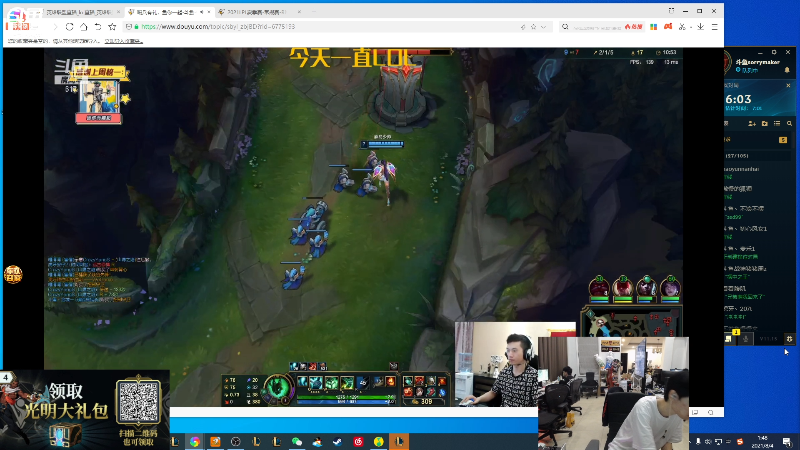
Task: Select the active Douyu stream tab
Action: tap(168, 12)
